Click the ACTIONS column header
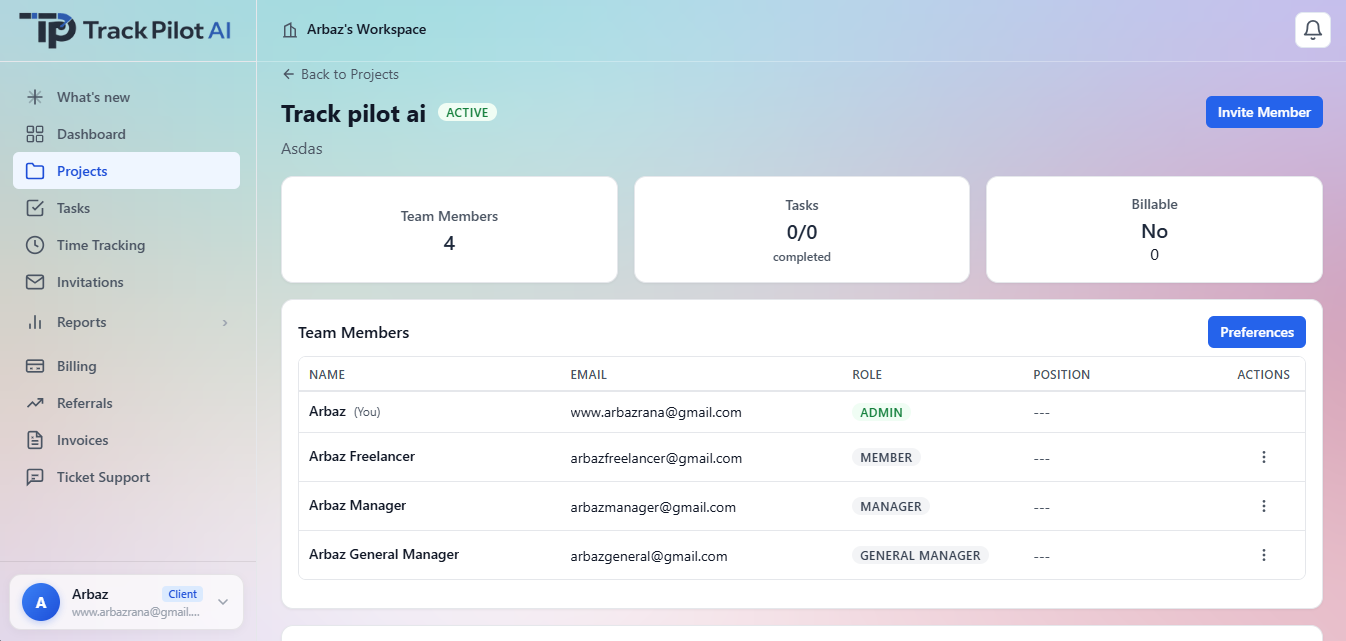The image size is (1346, 641). coord(1264,375)
